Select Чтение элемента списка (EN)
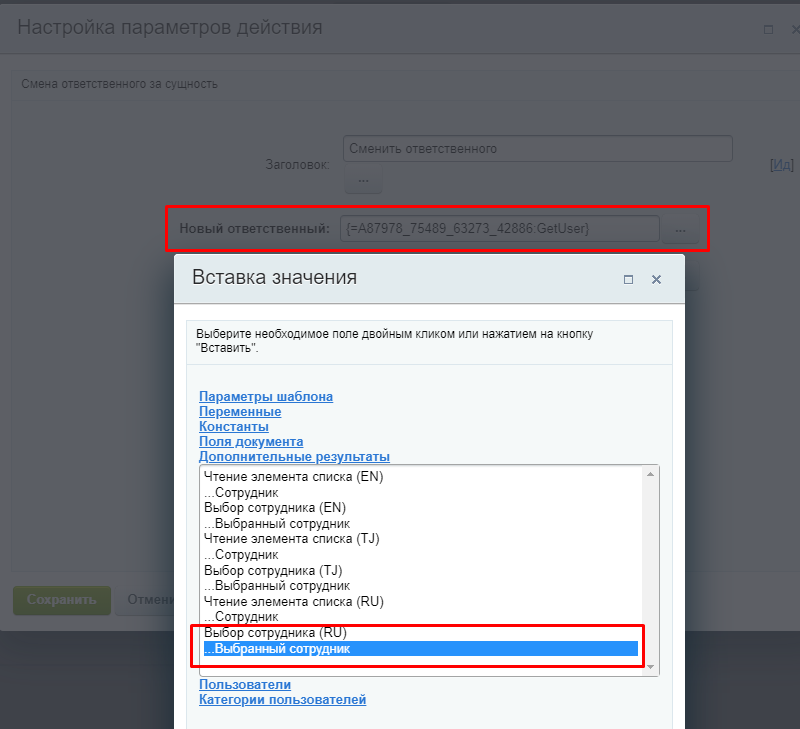Screen dimensions: 800x729 tap(421, 476)
